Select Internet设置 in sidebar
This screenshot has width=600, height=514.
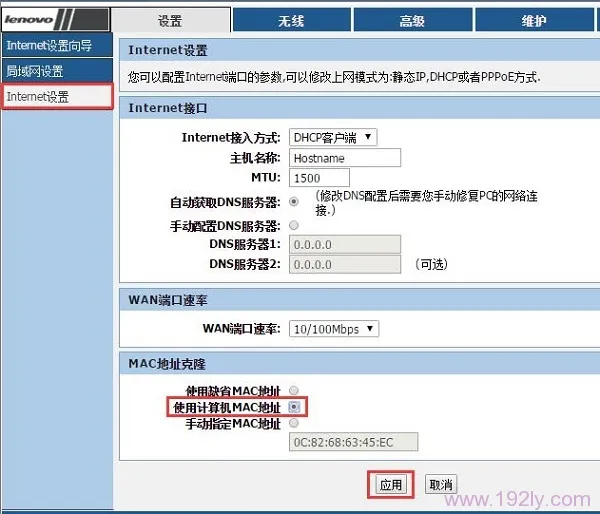(38, 96)
